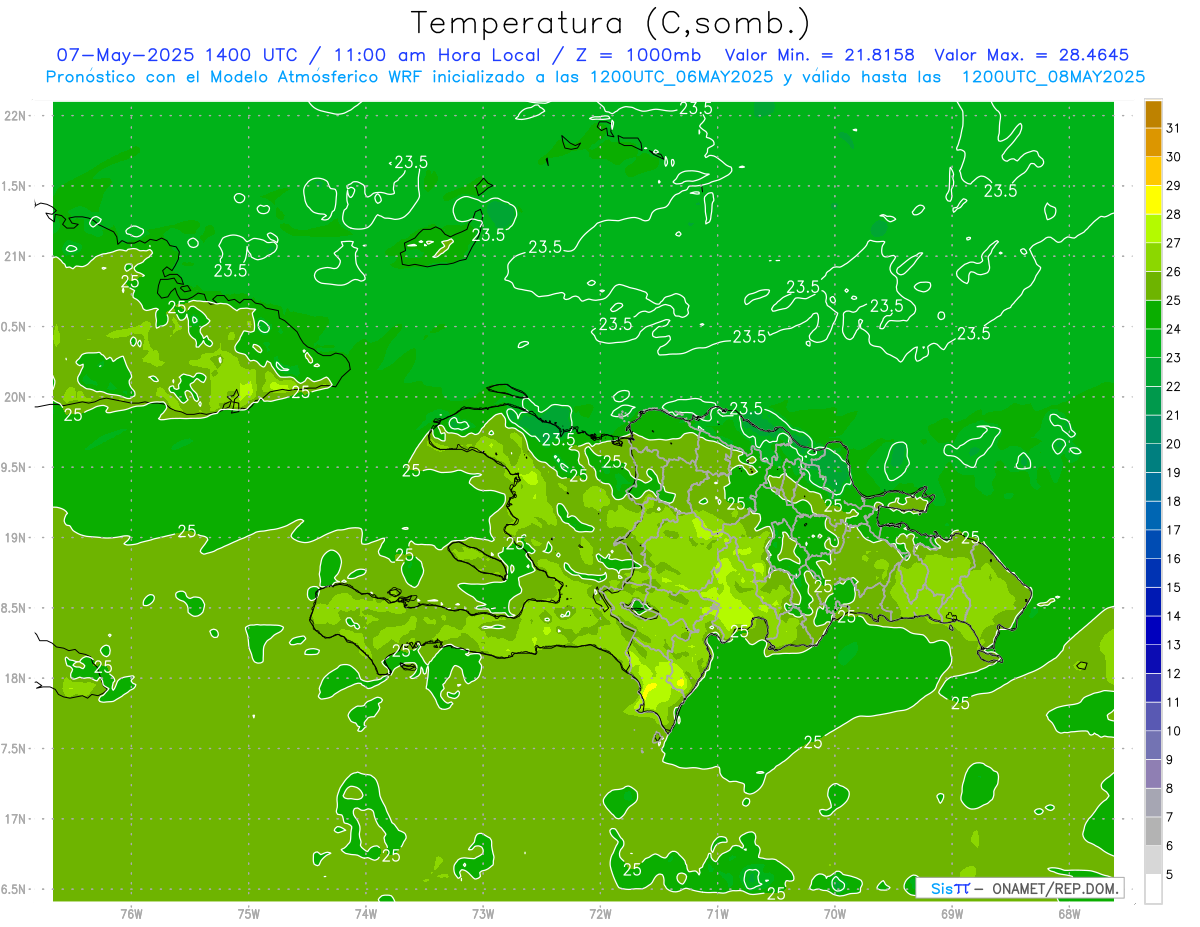This screenshot has width=1200, height=927.
Task: Click the latitude label '21N'
Action: coord(14,256)
